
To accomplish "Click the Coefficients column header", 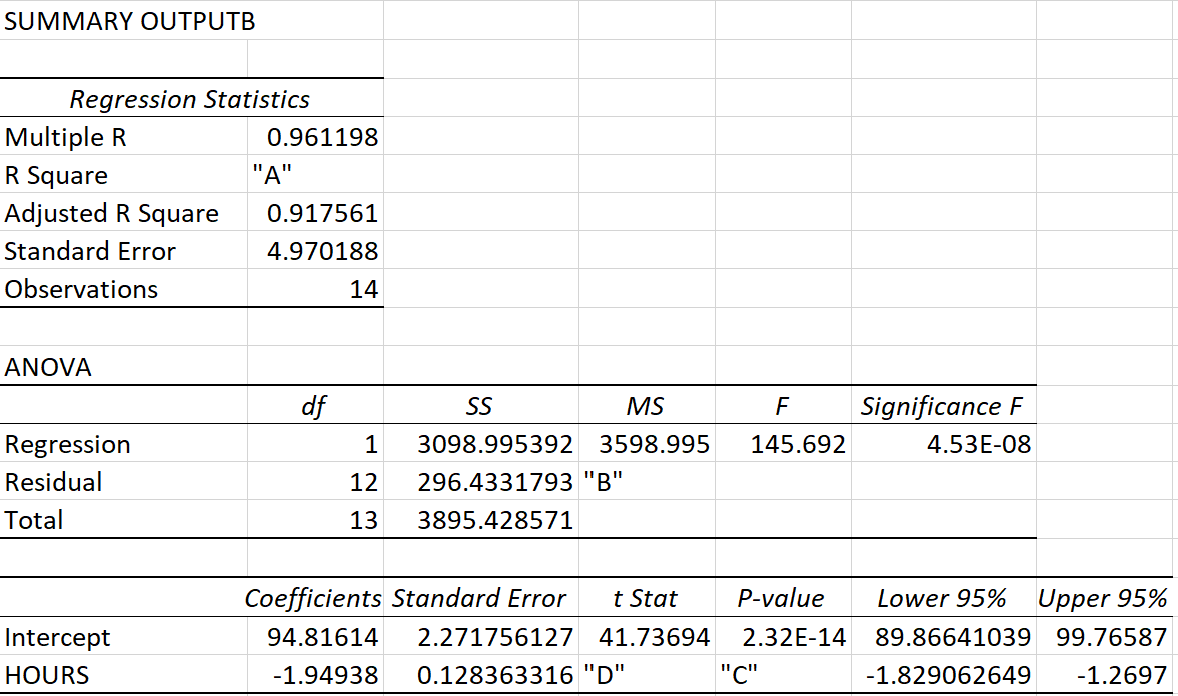I will point(313,599).
